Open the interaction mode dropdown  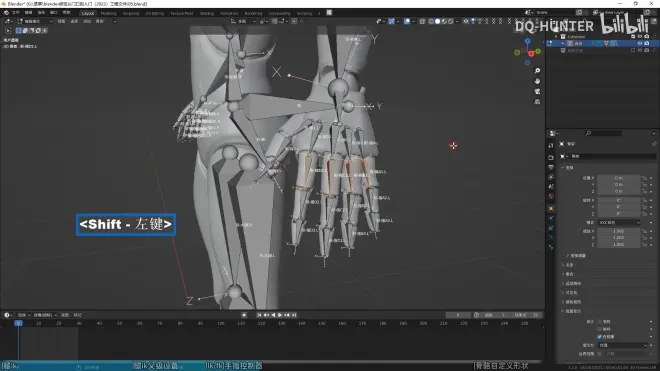[x=35, y=21]
